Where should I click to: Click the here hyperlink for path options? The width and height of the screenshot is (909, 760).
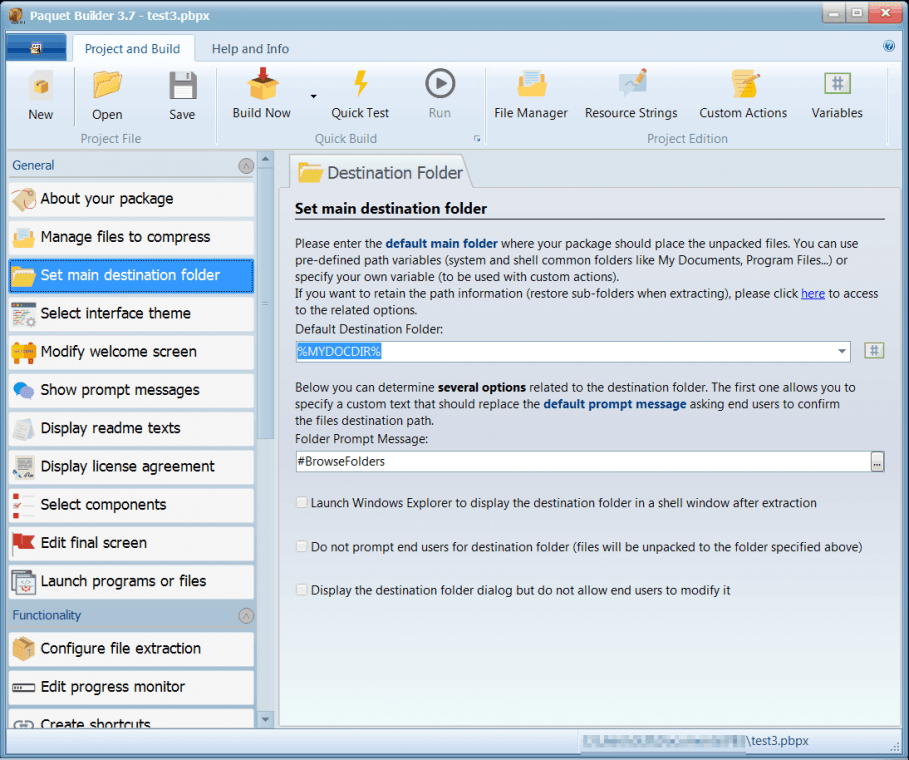click(813, 293)
